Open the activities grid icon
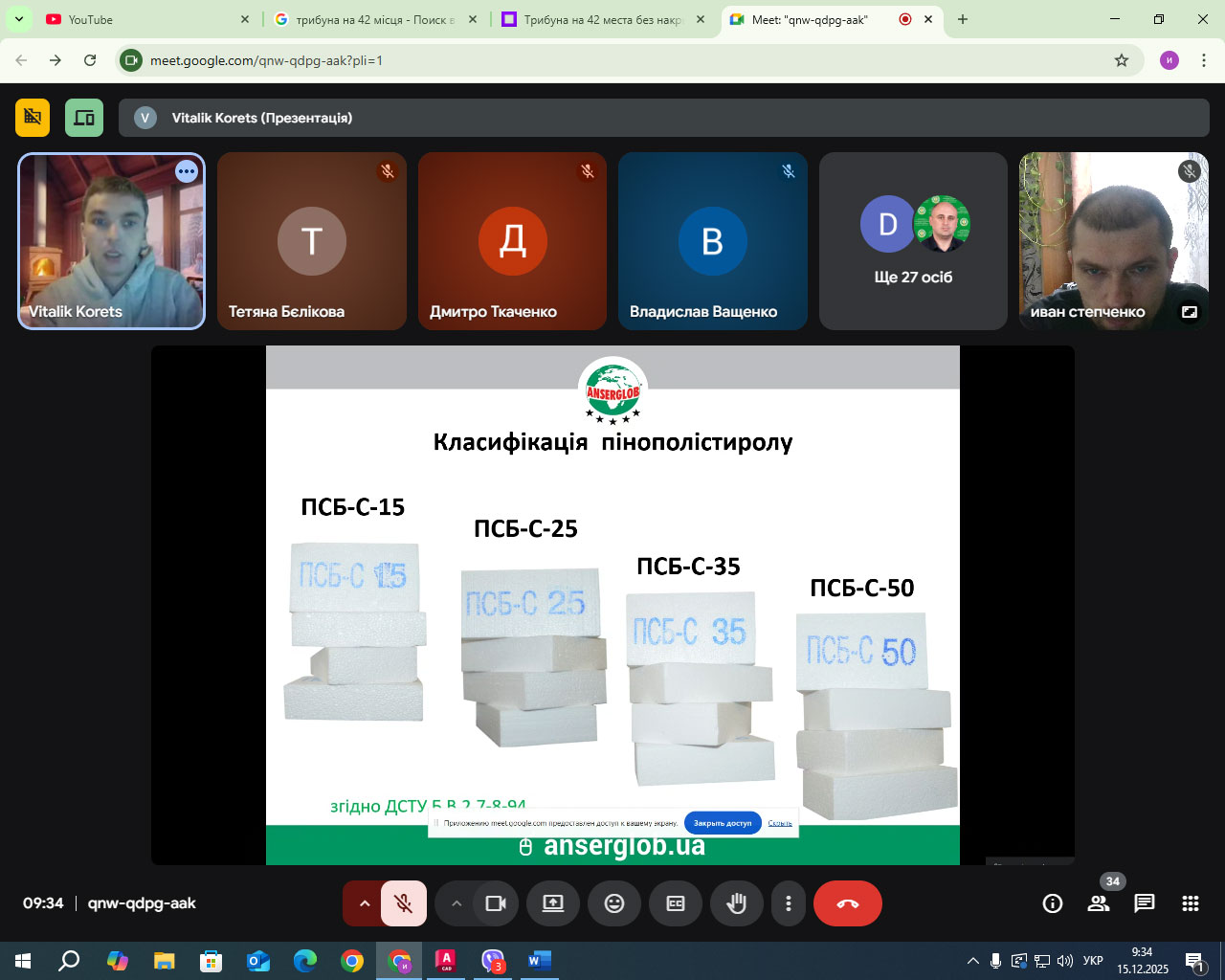 (x=1191, y=903)
